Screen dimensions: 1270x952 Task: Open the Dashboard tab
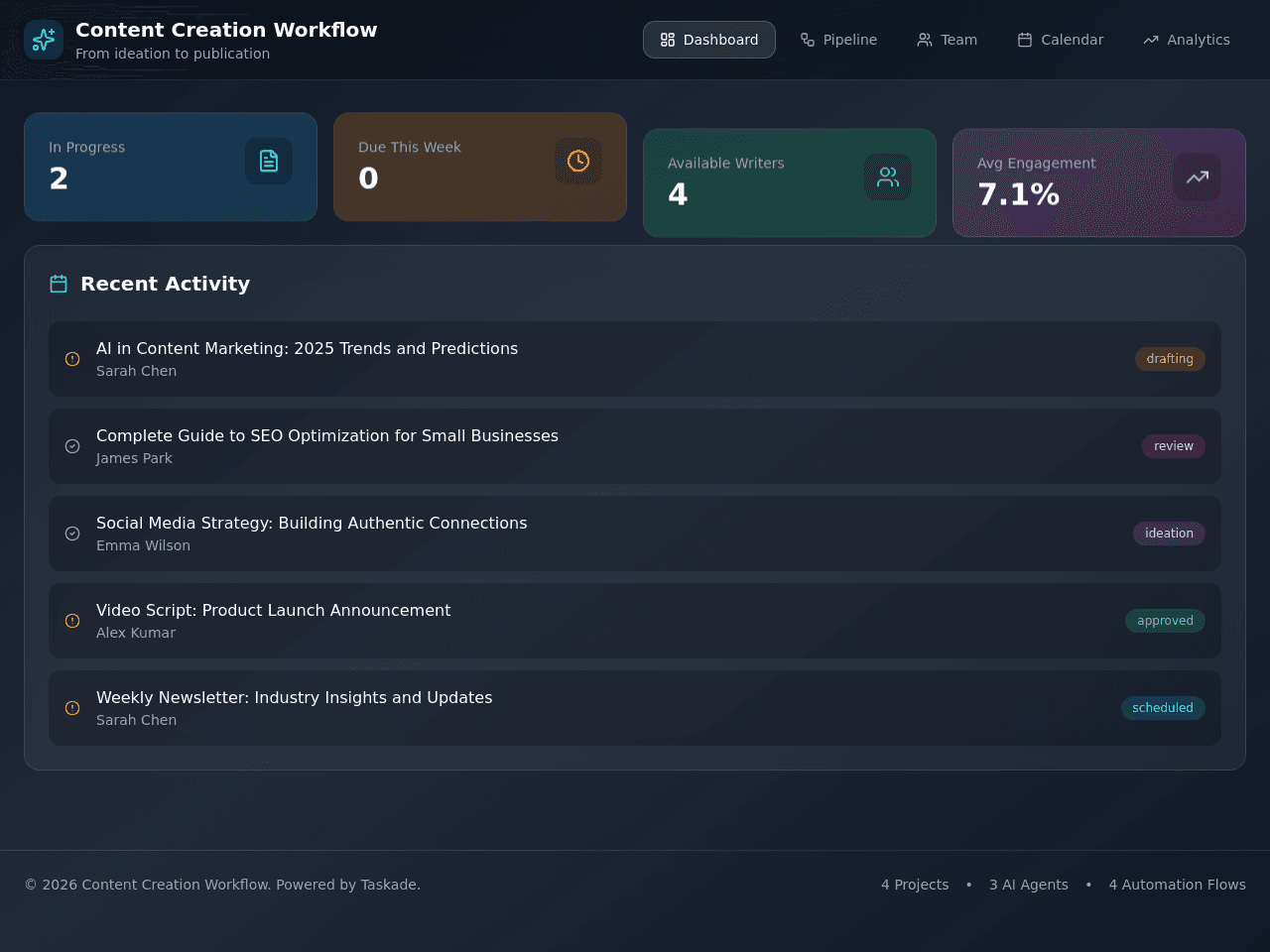pos(709,40)
